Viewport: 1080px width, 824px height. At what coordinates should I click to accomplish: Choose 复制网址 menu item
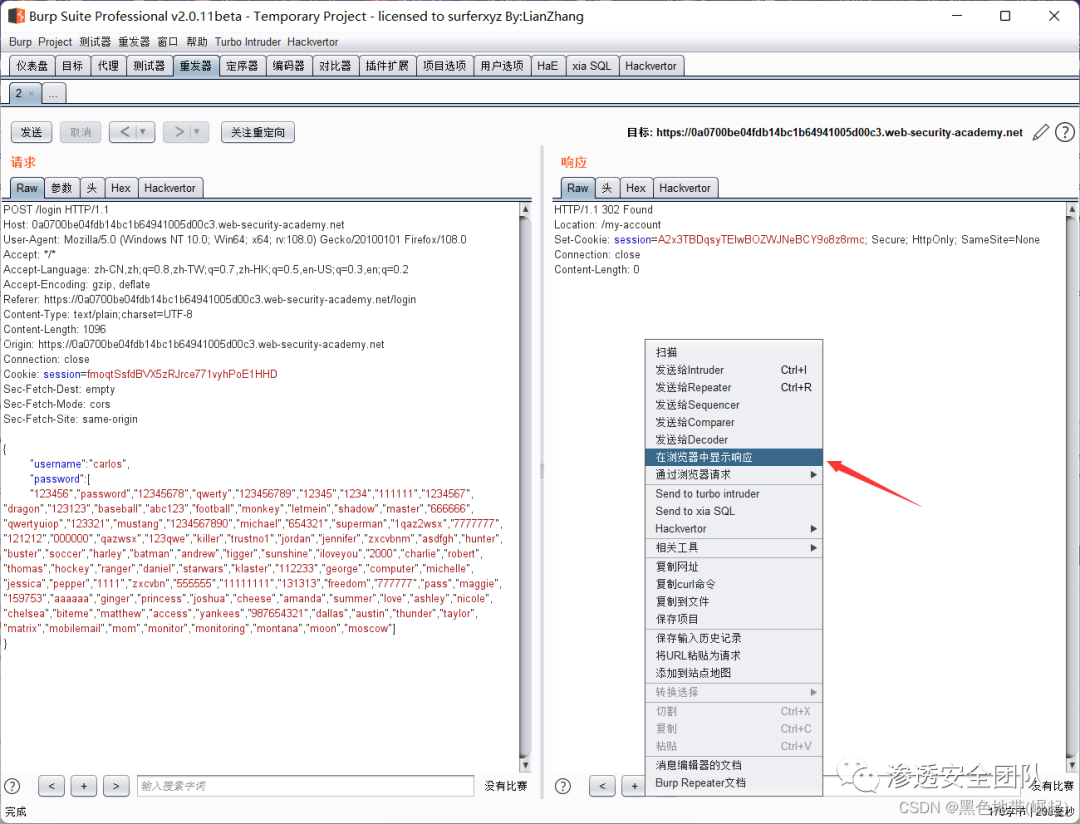point(734,567)
